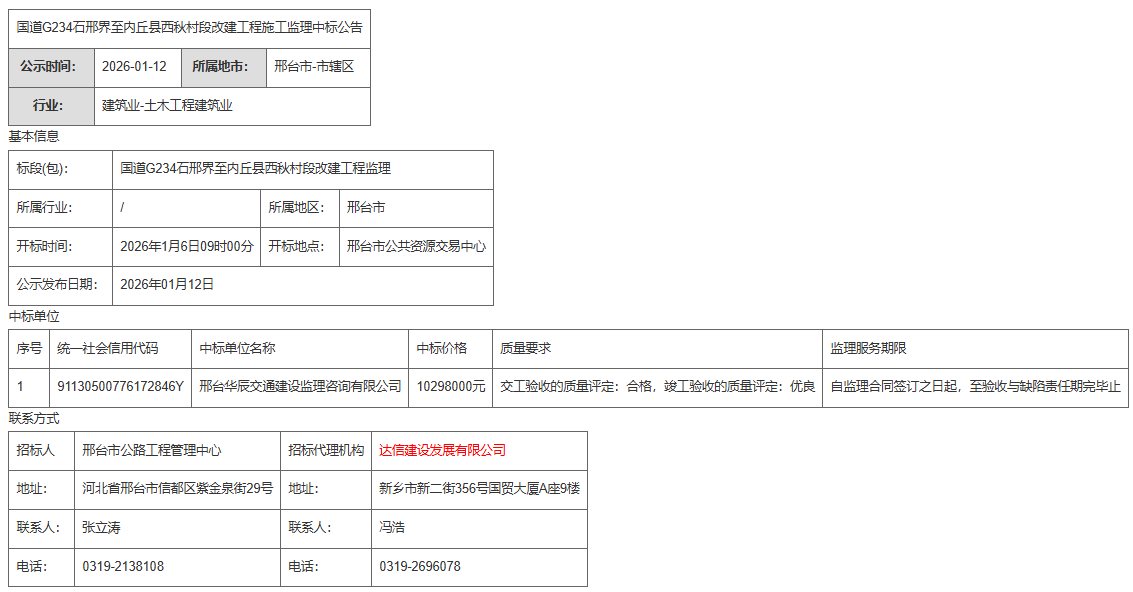Viewport: 1133px width, 592px height.
Task: Click the 公示发布日期 value 2026年01月12日
Action: tap(167, 284)
